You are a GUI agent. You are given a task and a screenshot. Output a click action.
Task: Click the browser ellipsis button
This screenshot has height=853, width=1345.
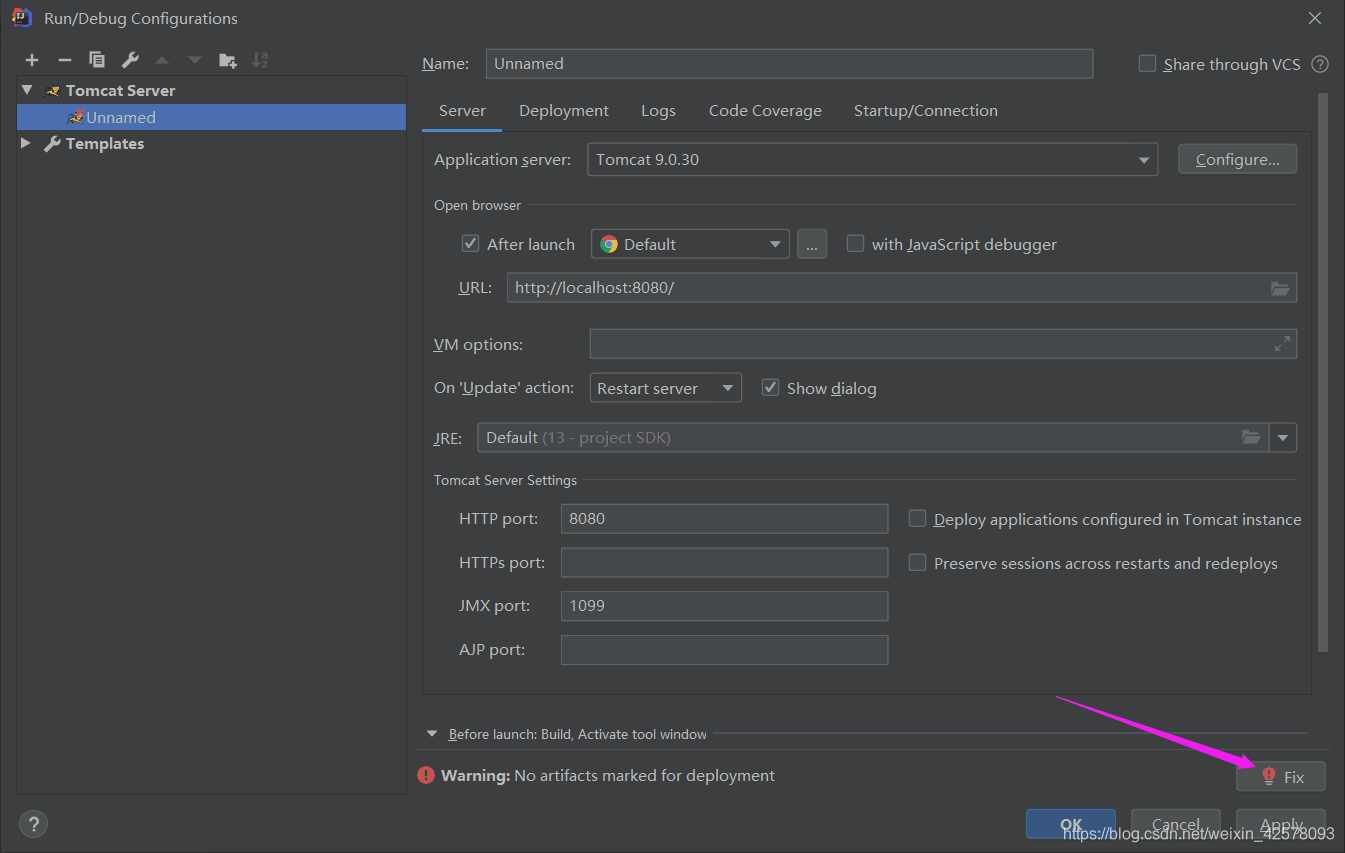(x=812, y=244)
